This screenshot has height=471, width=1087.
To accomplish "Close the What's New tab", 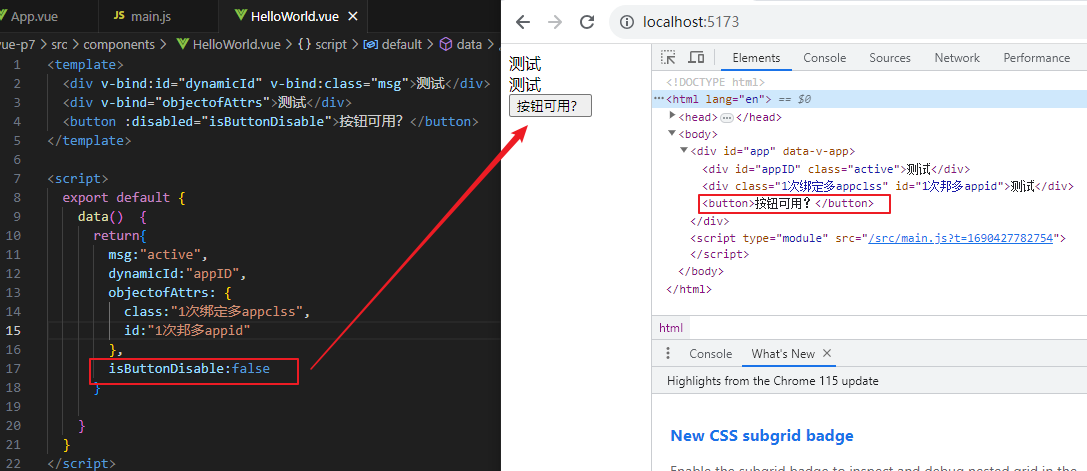I will coord(826,353).
